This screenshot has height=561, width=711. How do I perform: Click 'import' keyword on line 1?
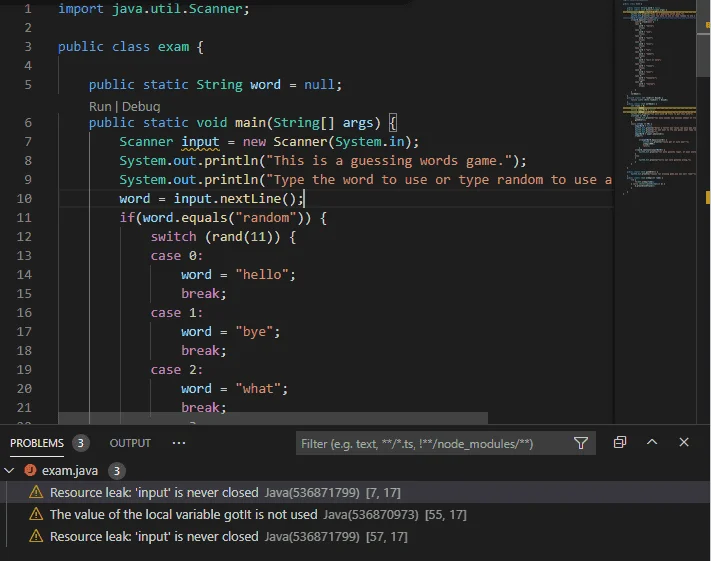81,9
